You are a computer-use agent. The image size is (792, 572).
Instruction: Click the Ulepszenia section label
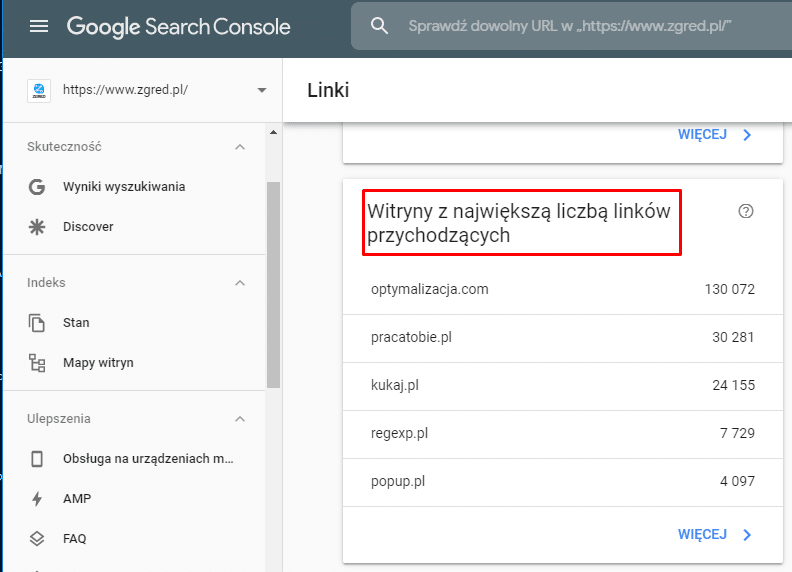click(x=59, y=419)
